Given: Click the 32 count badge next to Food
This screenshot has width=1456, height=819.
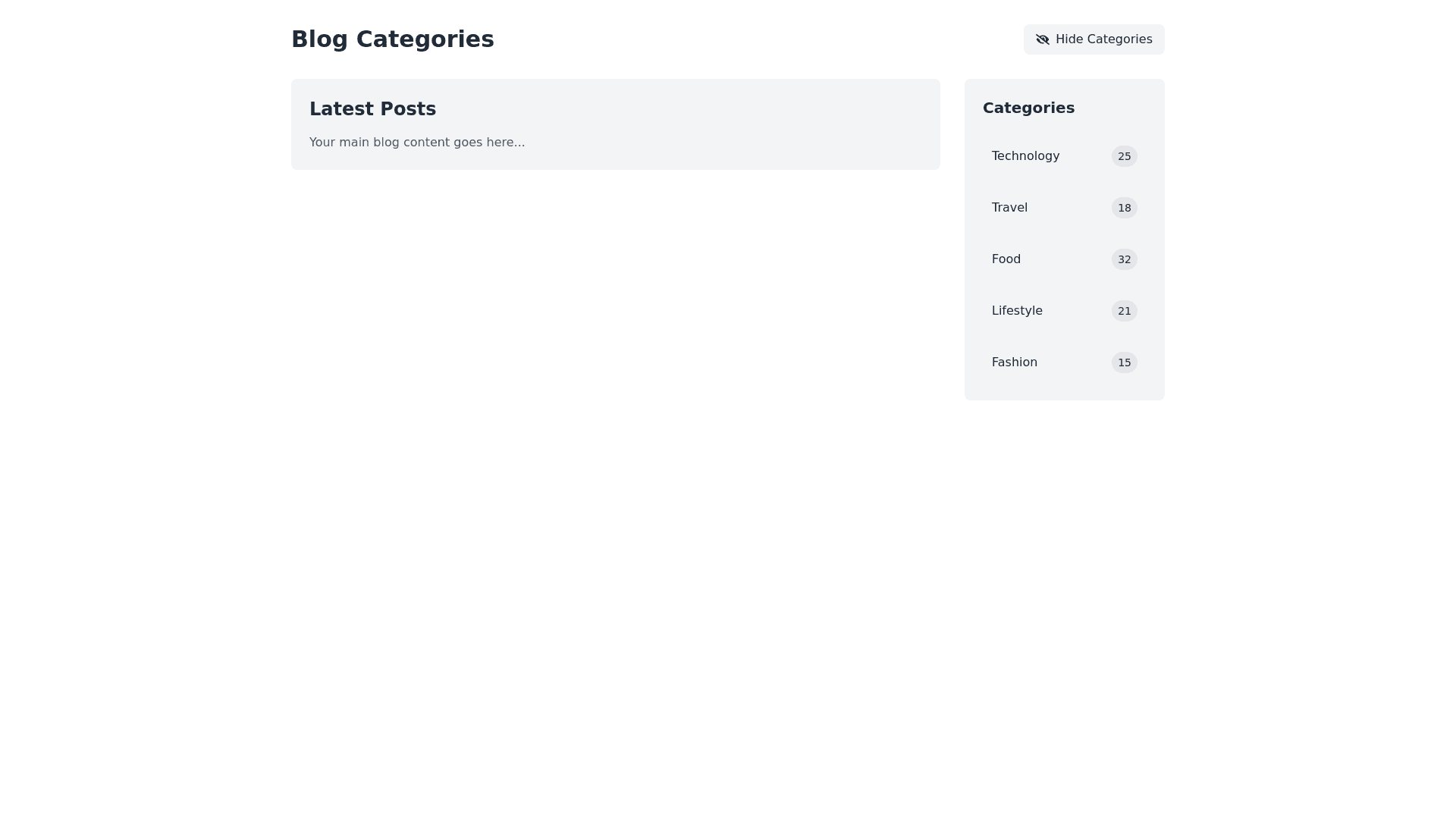Looking at the screenshot, I should point(1124,259).
